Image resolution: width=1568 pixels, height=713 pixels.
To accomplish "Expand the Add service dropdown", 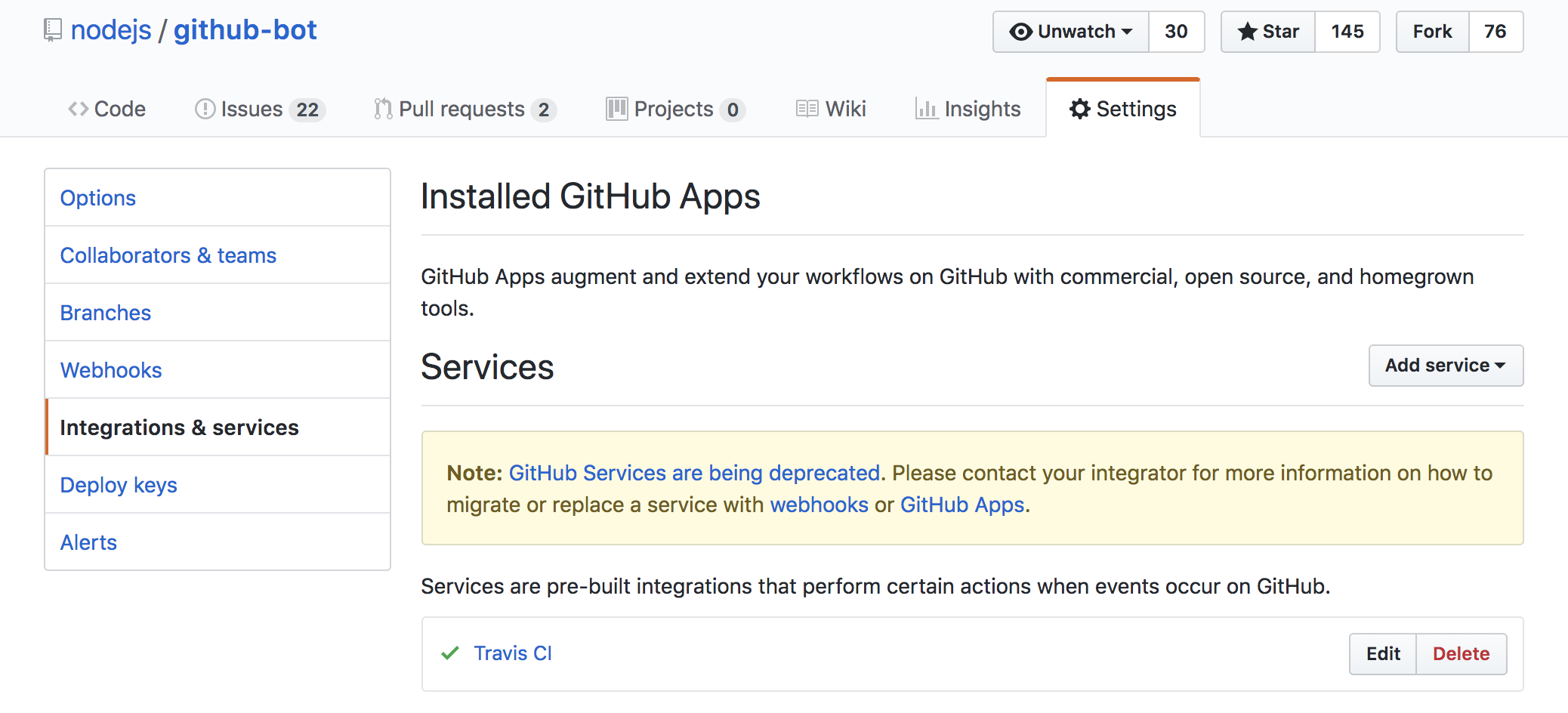I will (1445, 366).
